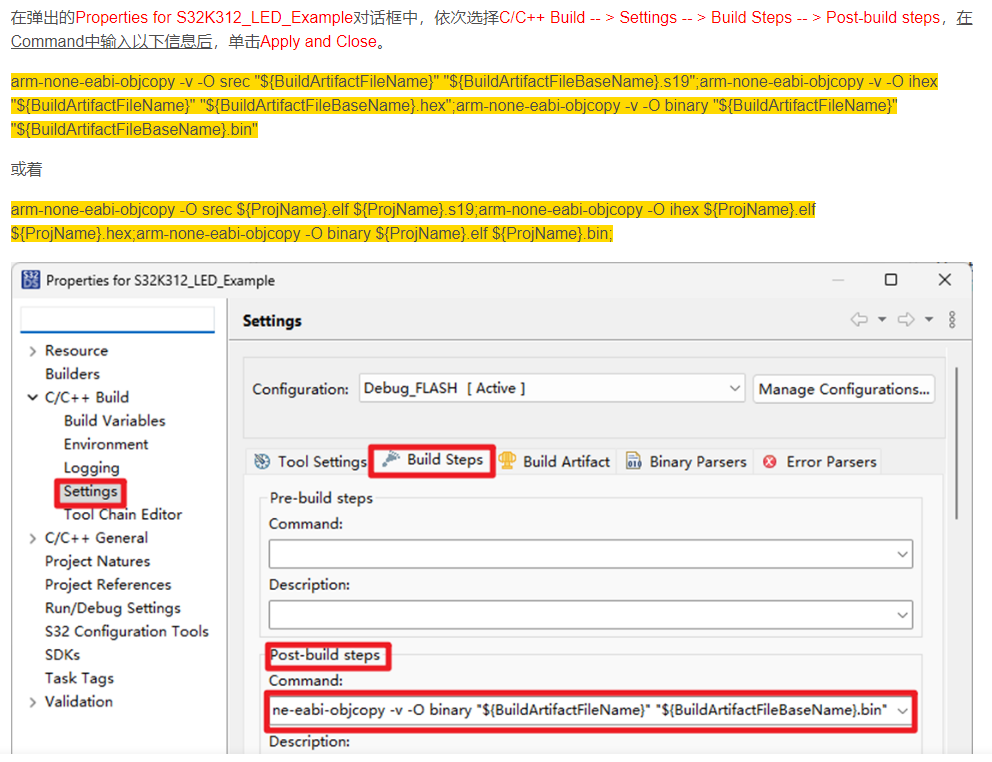
Task: Open the Post-build Command history dropdown
Action: pyautogui.click(x=903, y=710)
